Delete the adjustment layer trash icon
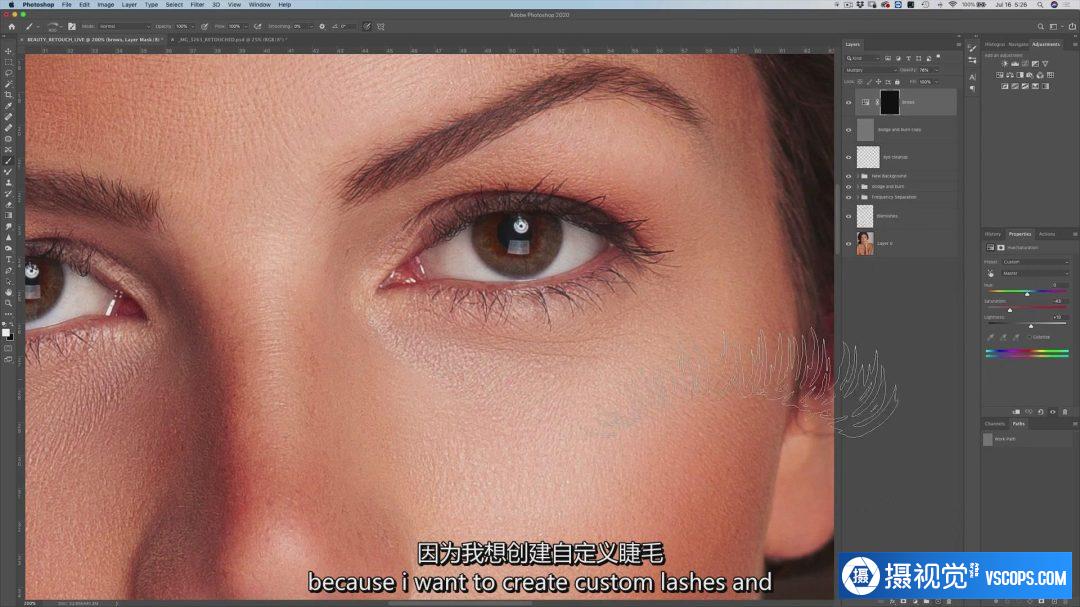1080x607 pixels. 1065,412
